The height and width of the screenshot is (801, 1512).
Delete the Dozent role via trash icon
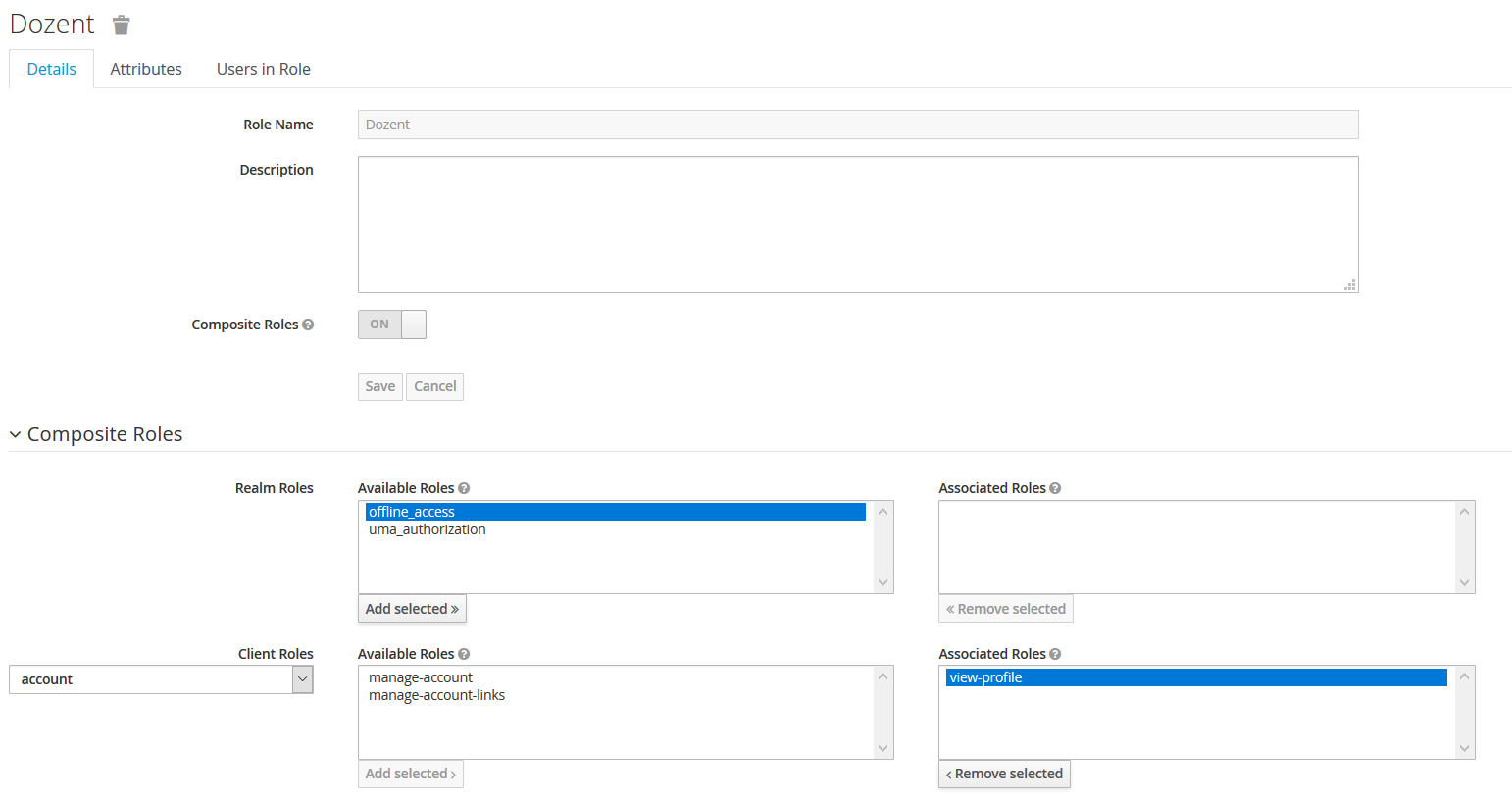point(121,25)
